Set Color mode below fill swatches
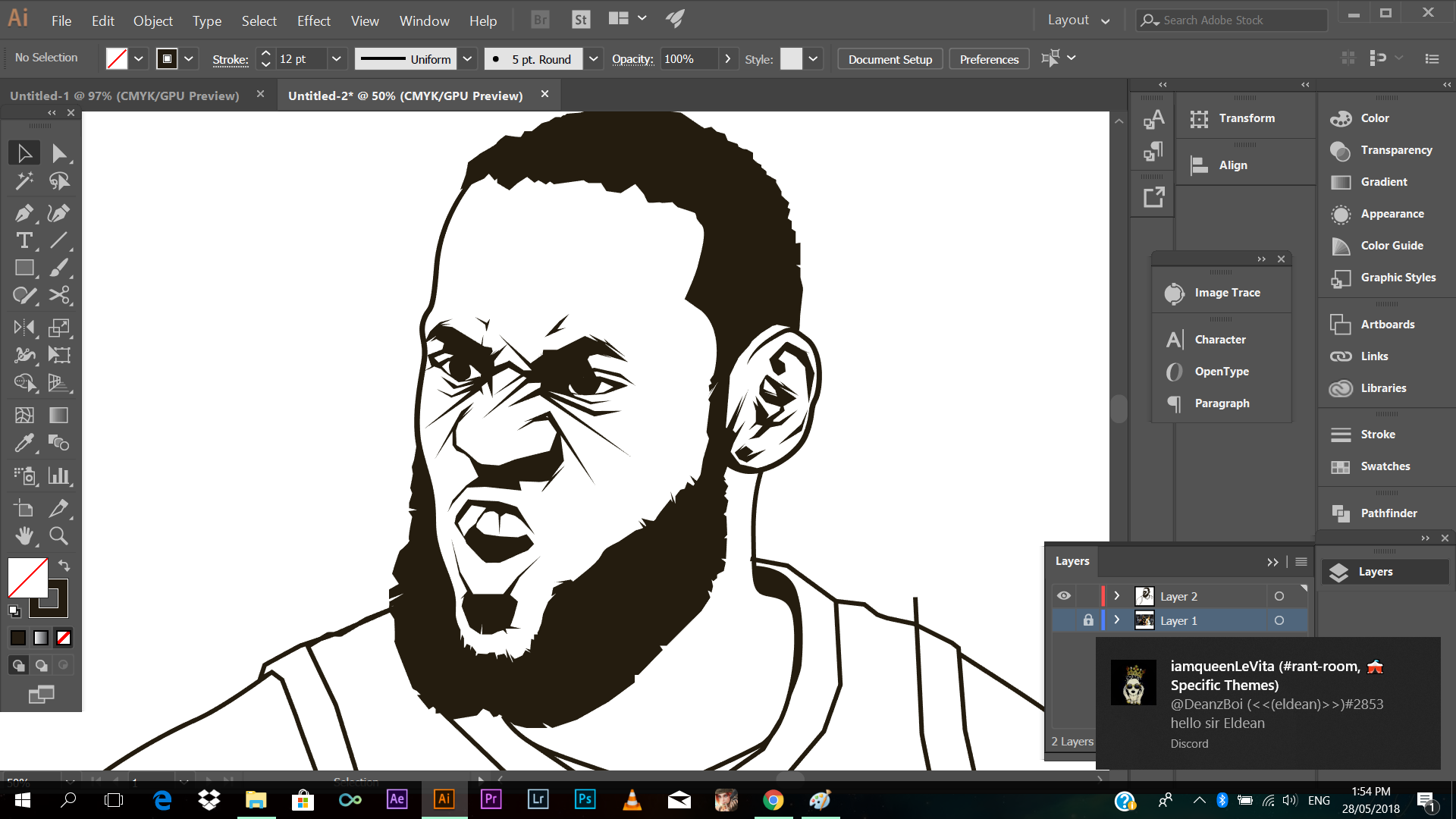The image size is (1456, 819). (x=18, y=639)
